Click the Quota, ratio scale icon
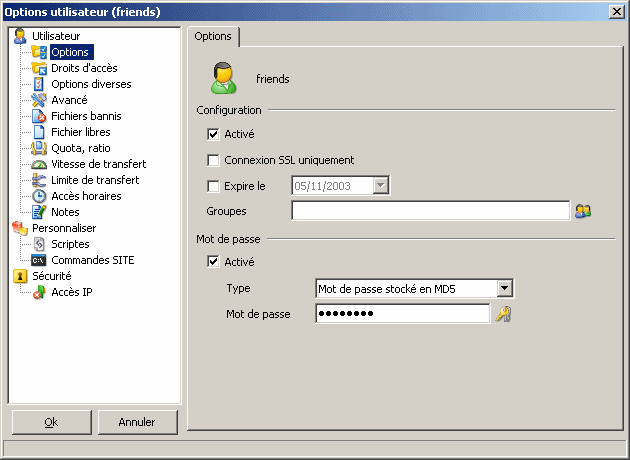Image resolution: width=630 pixels, height=460 pixels. point(39,148)
